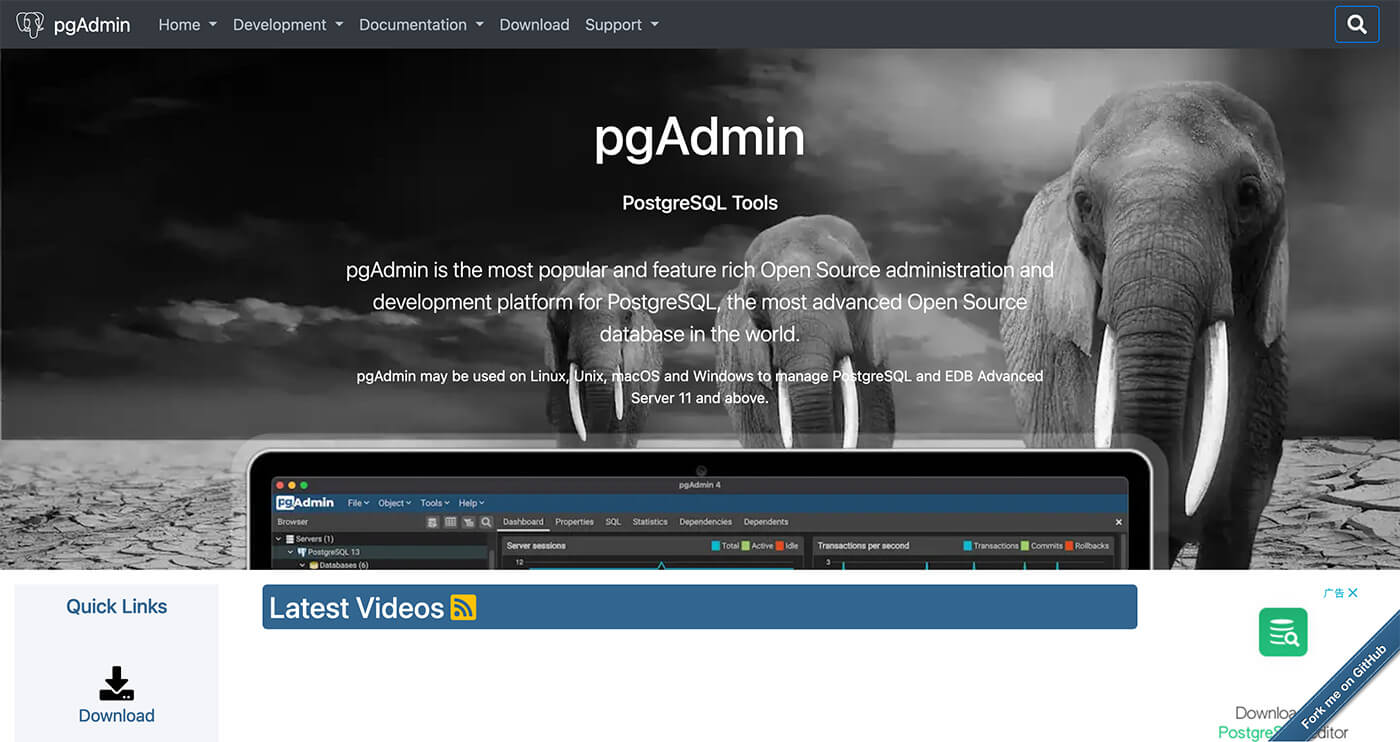The width and height of the screenshot is (1400, 742).
Task: Click the Server sessions chart title
Action: pos(536,546)
